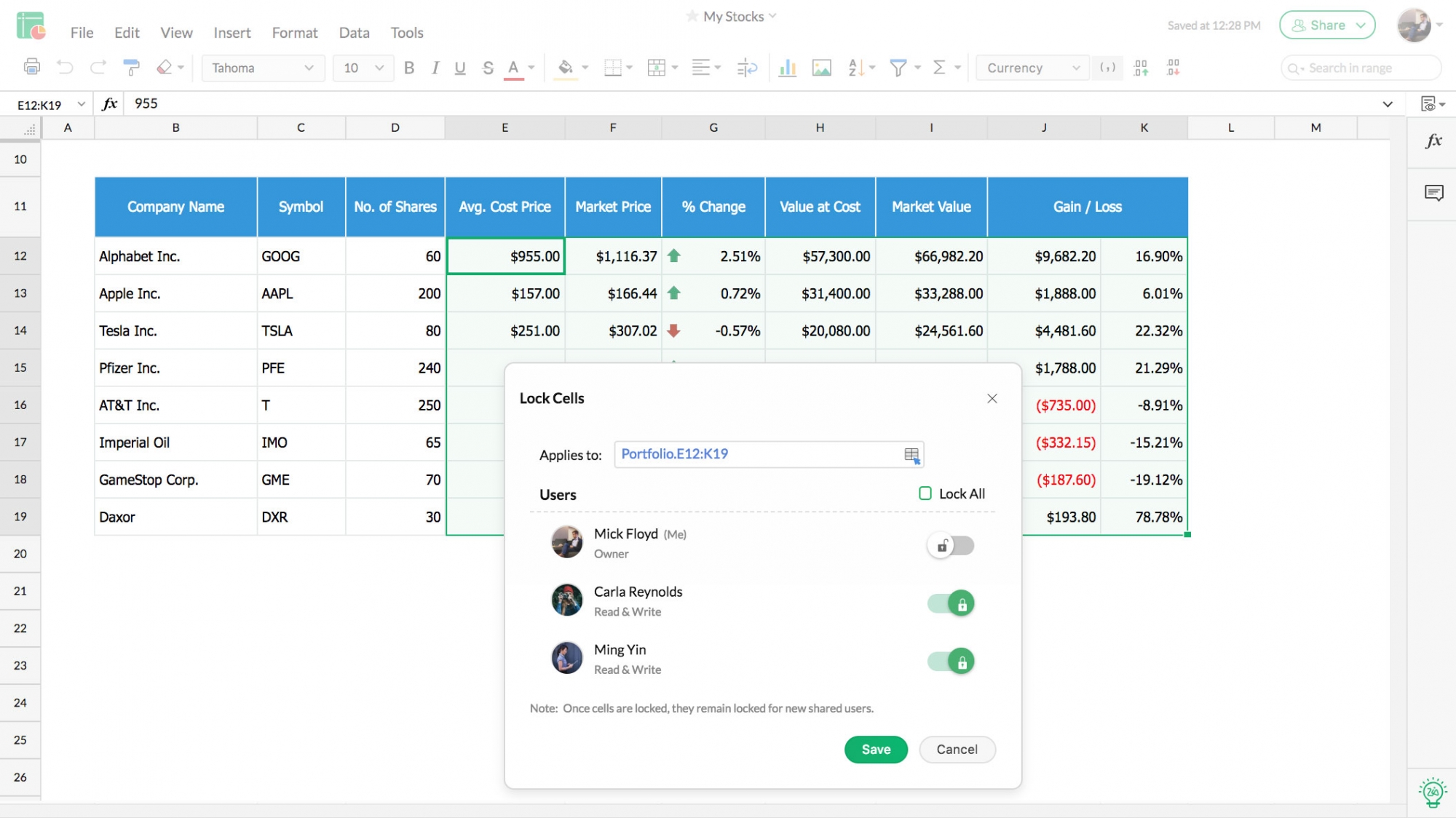The height and width of the screenshot is (818, 1456).
Task: Click the Underline formatting icon
Action: [x=460, y=67]
